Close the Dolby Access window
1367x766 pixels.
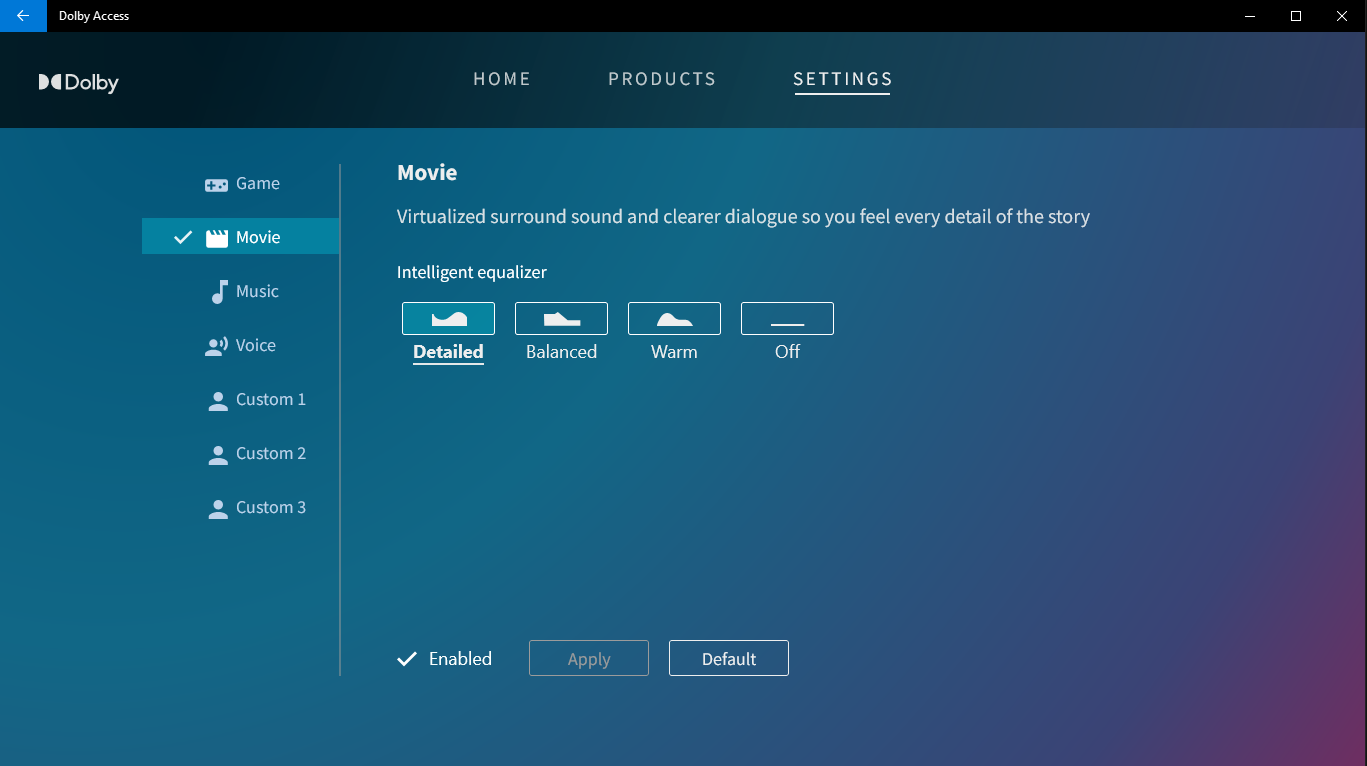point(1343,16)
